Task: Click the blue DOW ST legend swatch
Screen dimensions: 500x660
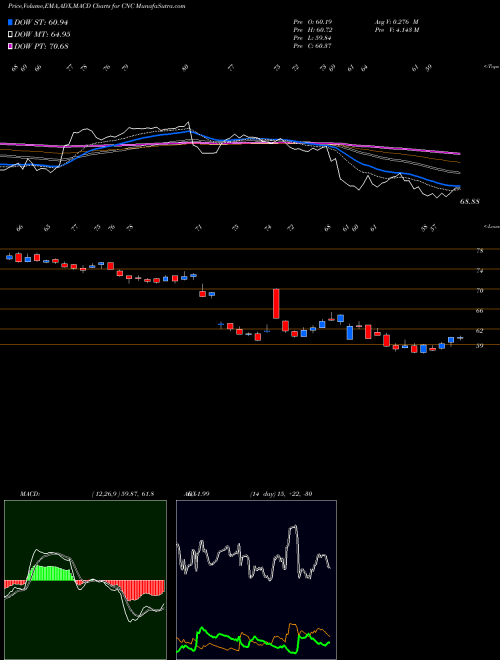Action: 10,22
